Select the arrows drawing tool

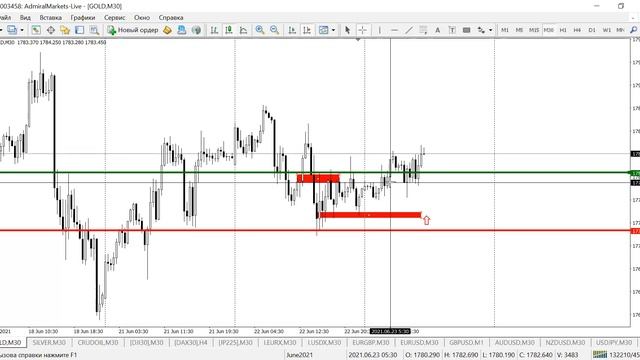coord(481,30)
